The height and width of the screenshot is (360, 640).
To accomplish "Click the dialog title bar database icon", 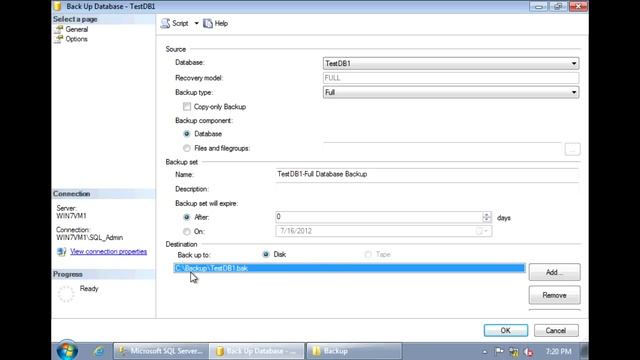I will pyautogui.click(x=58, y=6).
